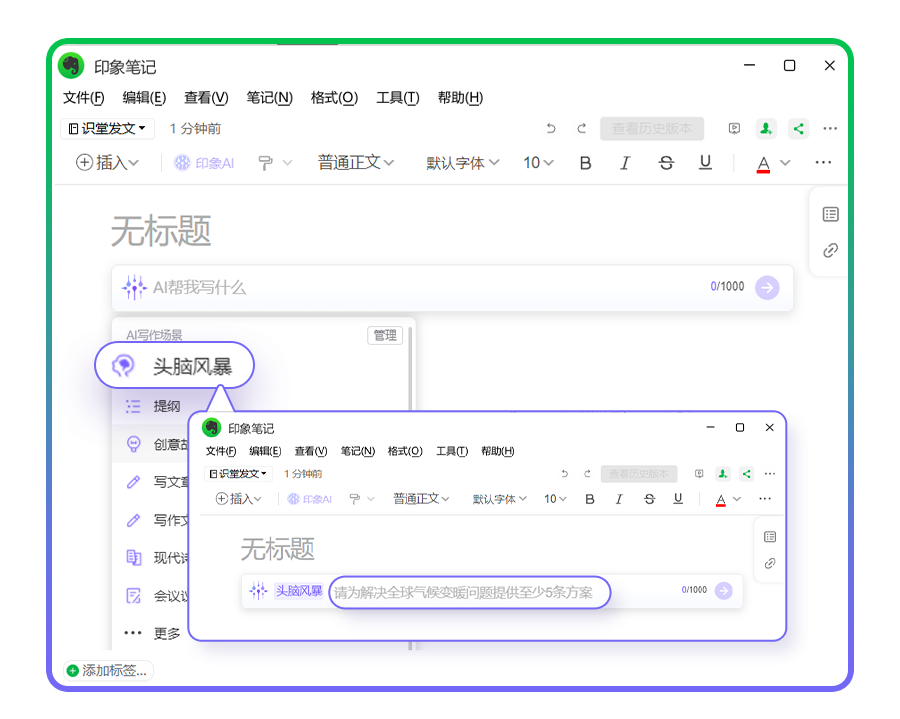Open outline list icon in main right sidebar

pyautogui.click(x=830, y=215)
